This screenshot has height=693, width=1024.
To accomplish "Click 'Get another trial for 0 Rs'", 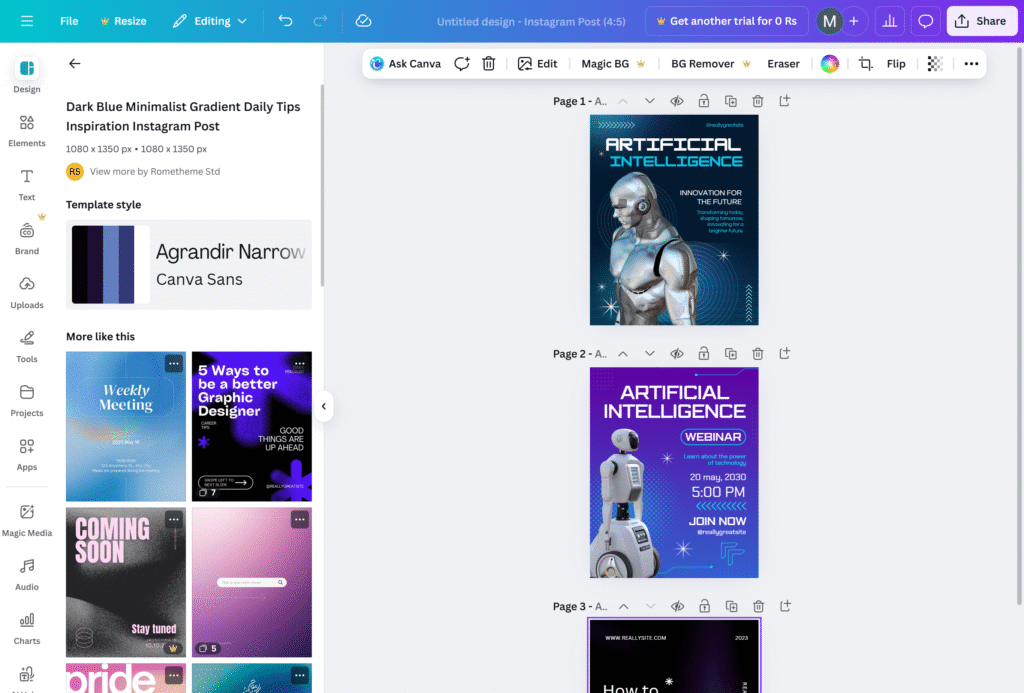I will 726,20.
